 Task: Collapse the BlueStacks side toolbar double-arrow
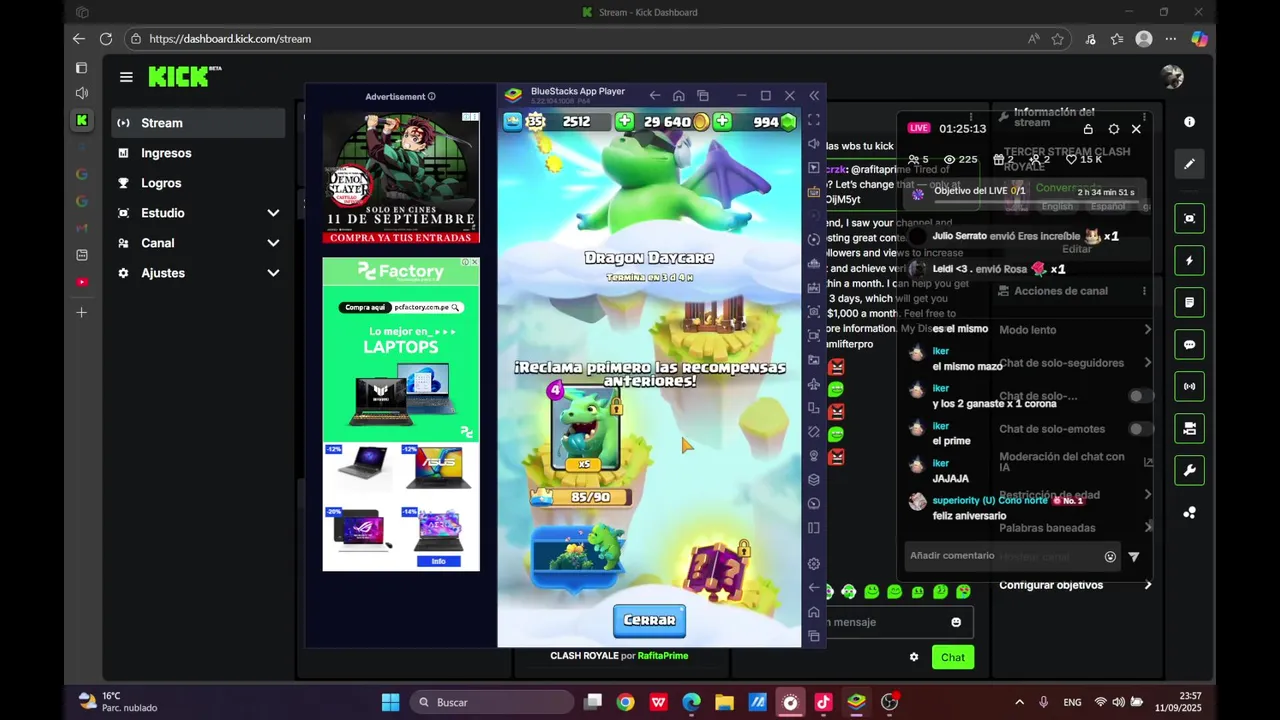coord(814,96)
